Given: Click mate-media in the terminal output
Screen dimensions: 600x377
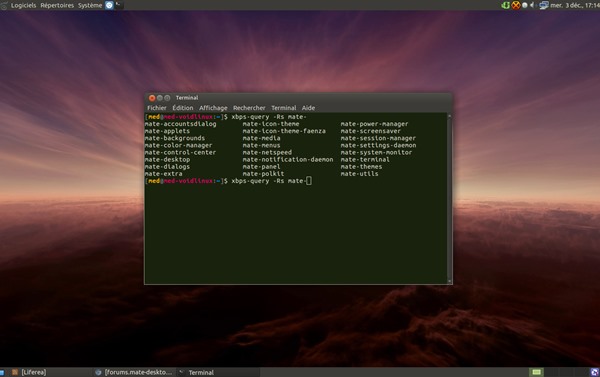Looking at the screenshot, I should click(x=261, y=138).
